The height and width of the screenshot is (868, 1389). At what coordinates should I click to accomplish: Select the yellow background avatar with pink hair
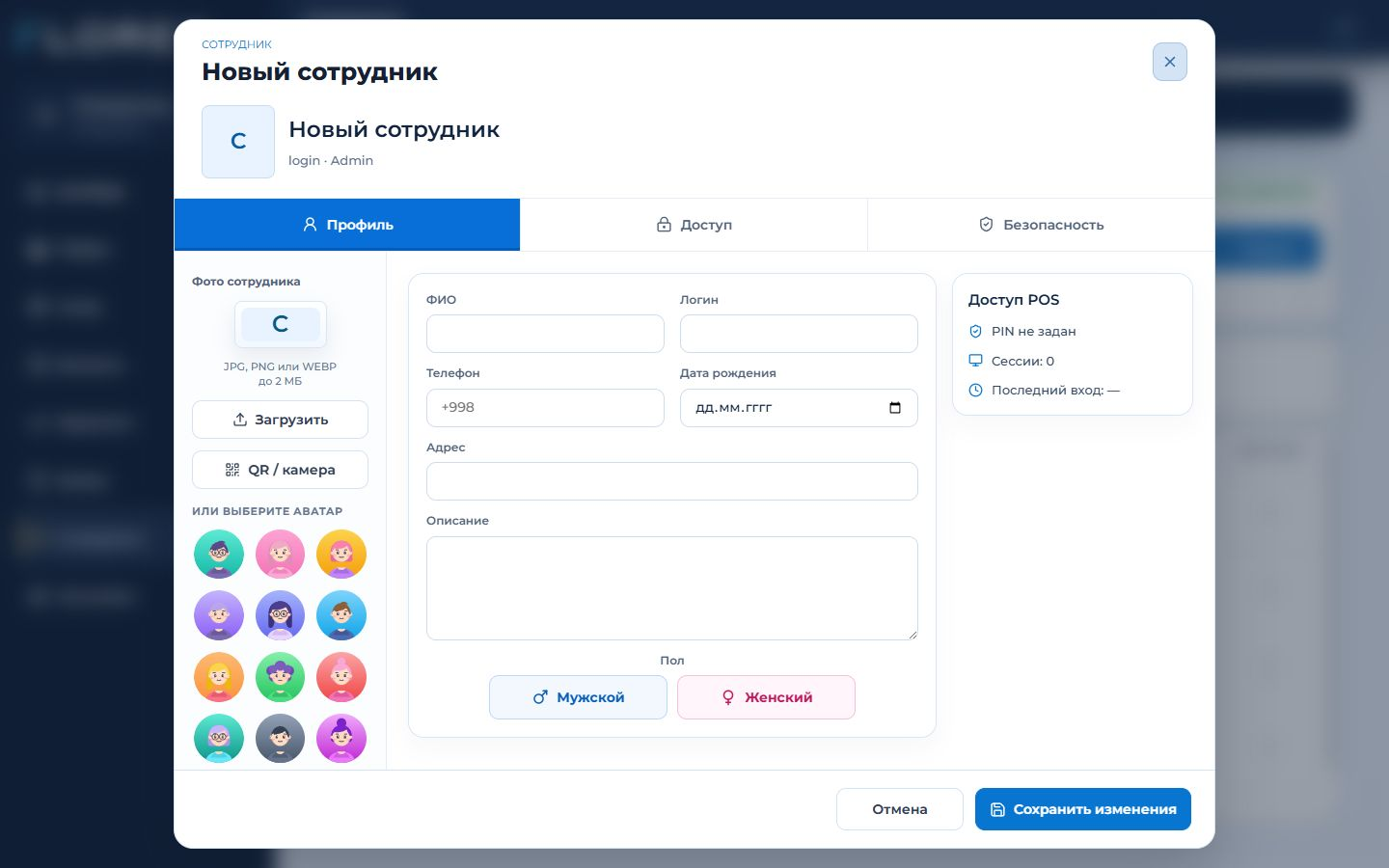click(x=341, y=555)
